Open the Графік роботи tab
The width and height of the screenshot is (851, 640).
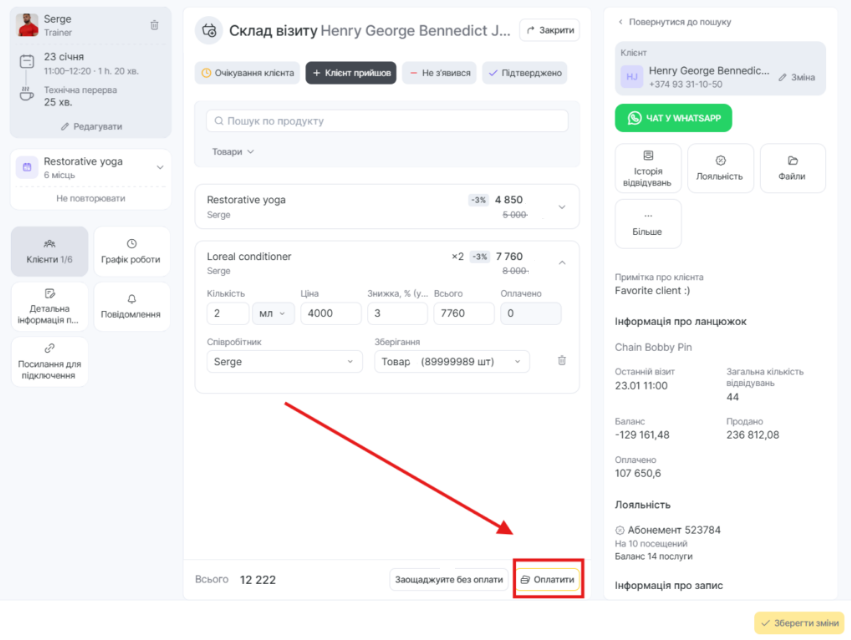click(x=131, y=251)
